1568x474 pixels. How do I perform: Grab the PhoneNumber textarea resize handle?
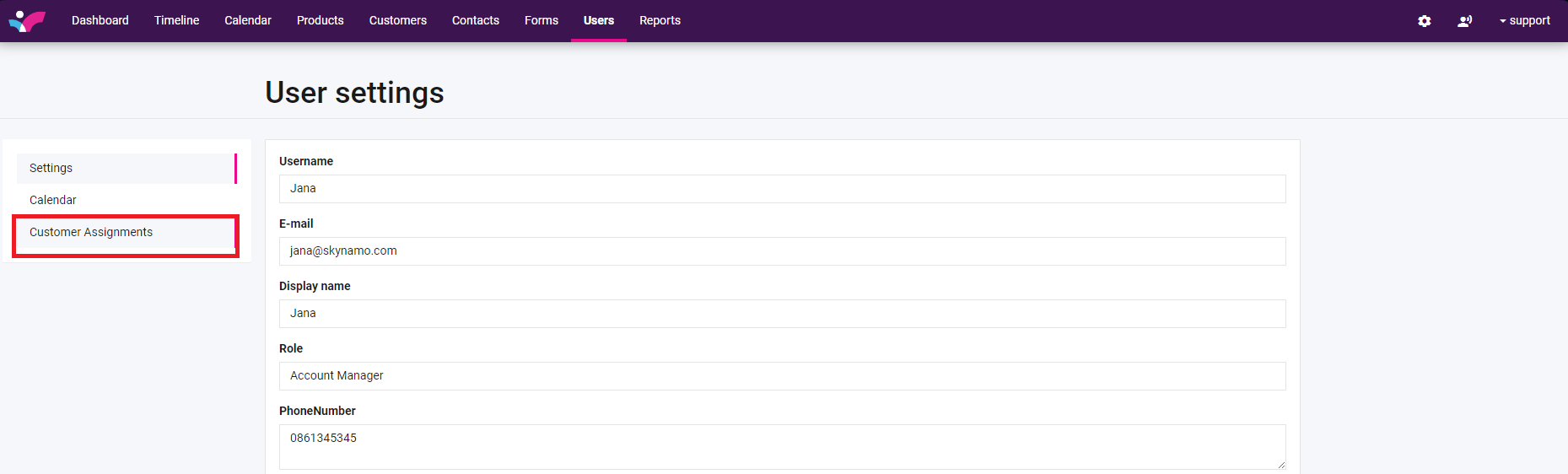1281,465
